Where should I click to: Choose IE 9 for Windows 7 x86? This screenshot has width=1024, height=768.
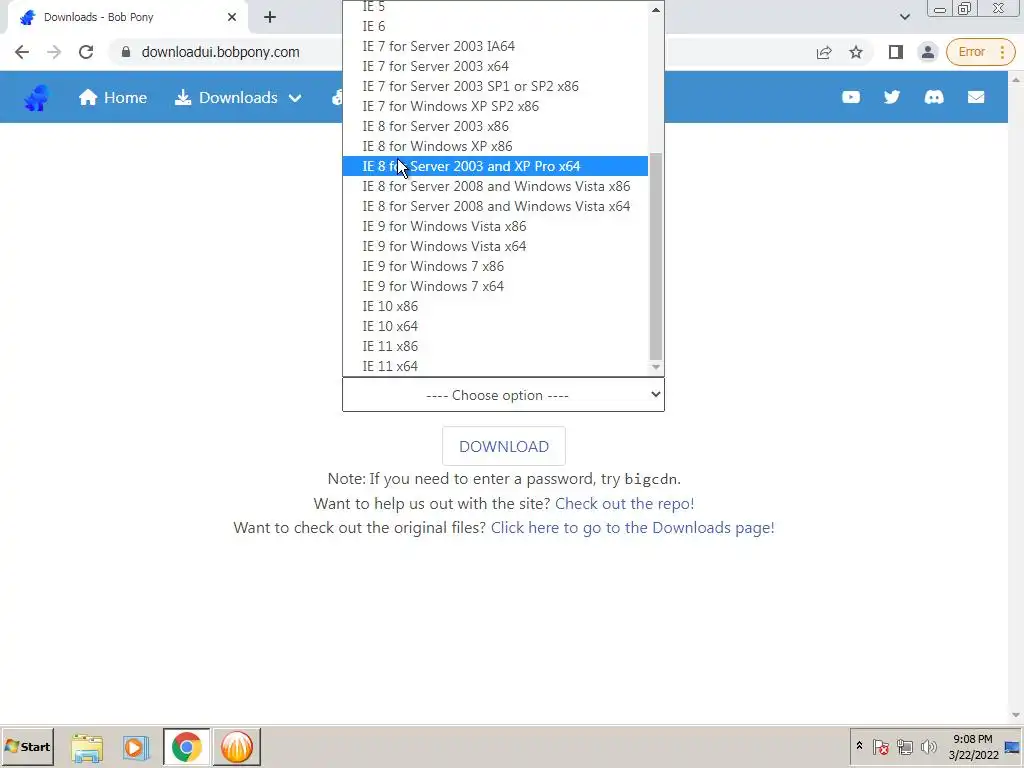coord(495,266)
